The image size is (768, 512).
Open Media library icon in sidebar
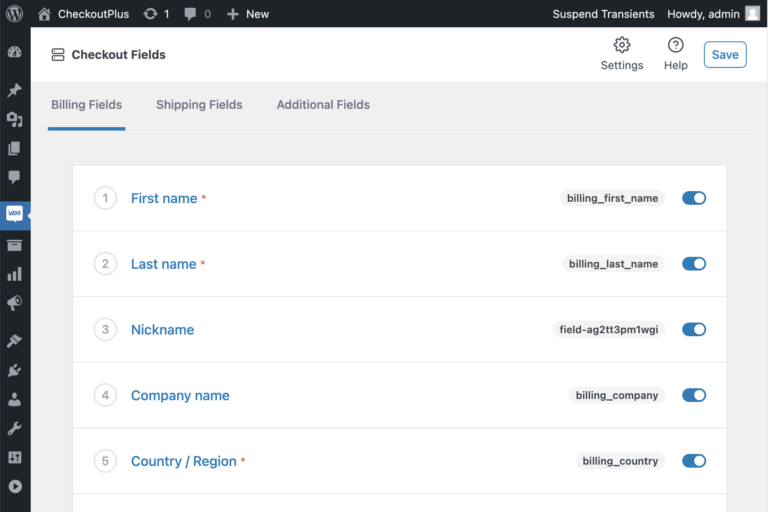pyautogui.click(x=15, y=119)
